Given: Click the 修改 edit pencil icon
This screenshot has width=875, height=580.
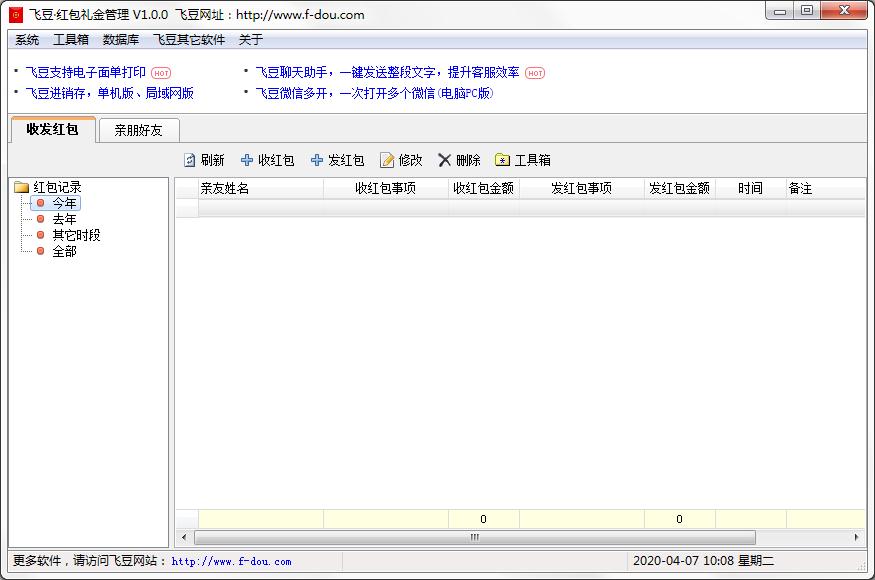Looking at the screenshot, I should [x=387, y=161].
